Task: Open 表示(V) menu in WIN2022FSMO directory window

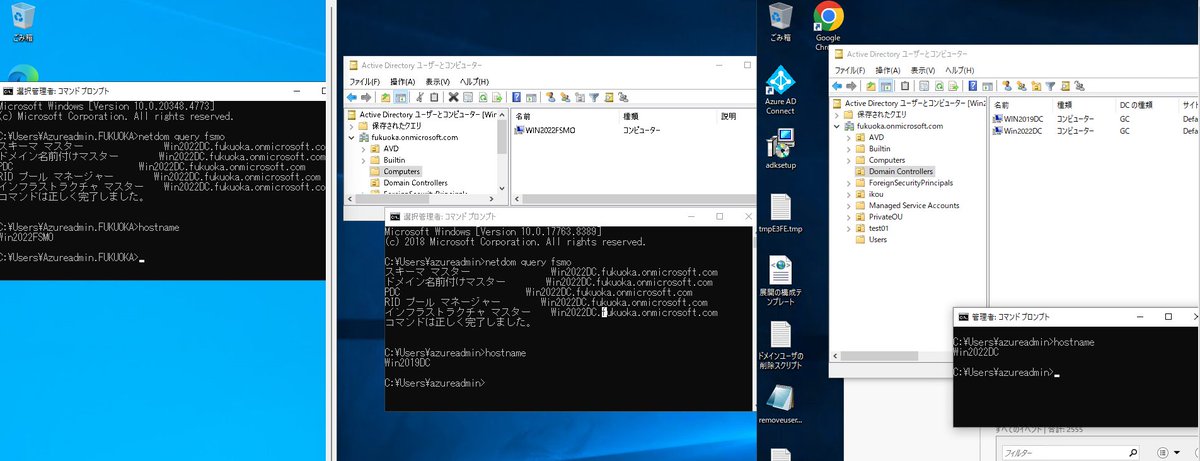Action: (437, 81)
